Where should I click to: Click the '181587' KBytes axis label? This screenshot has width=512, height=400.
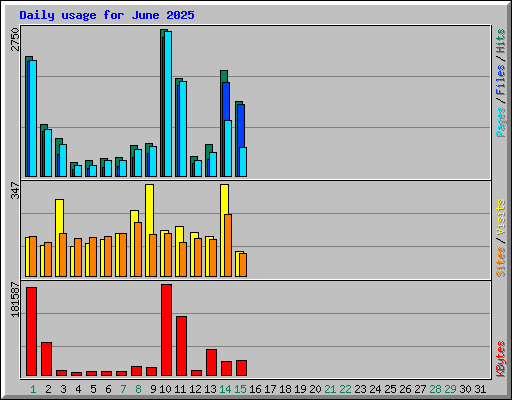pos(15,300)
